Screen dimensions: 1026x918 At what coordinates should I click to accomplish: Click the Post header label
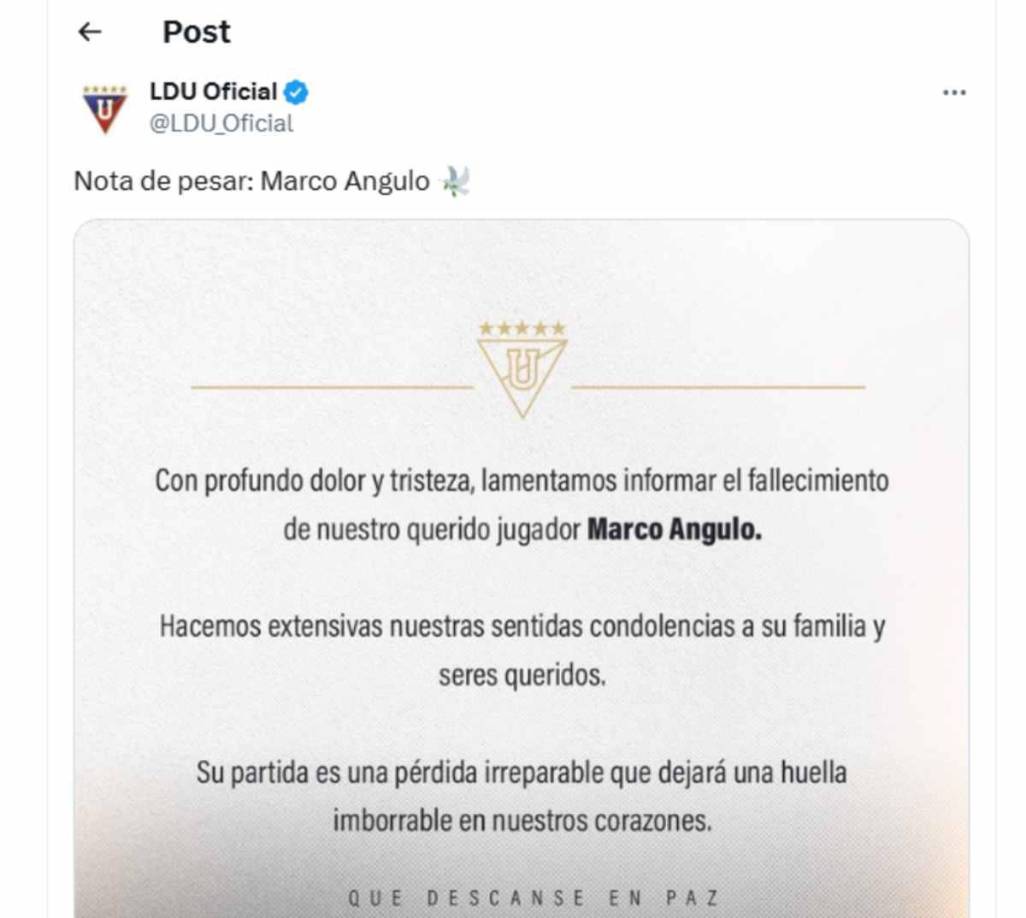click(195, 31)
